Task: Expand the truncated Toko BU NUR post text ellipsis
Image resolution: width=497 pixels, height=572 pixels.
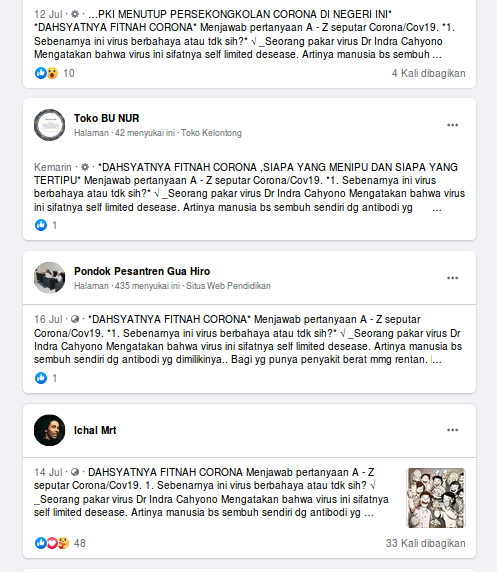Action: coord(437,208)
